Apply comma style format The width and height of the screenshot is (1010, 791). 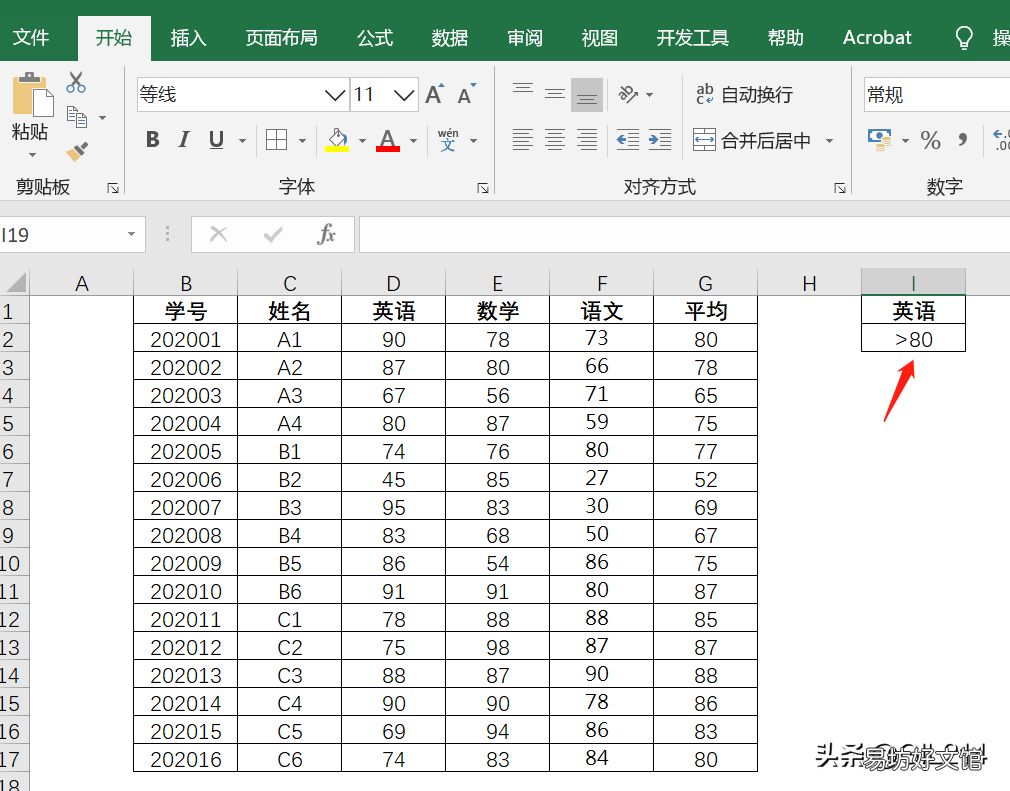pyautogui.click(x=963, y=139)
